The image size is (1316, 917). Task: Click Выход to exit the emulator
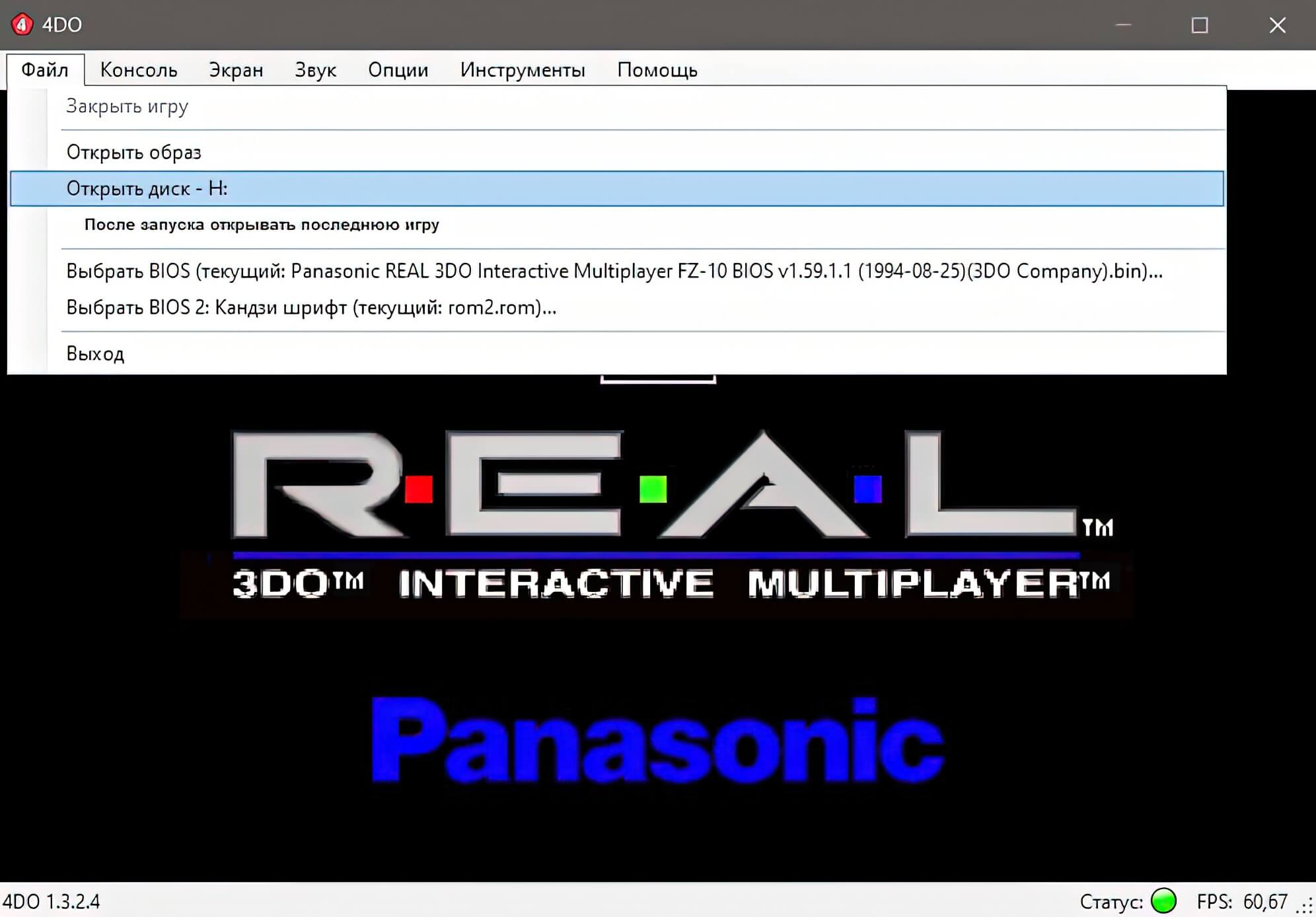[x=617, y=353]
